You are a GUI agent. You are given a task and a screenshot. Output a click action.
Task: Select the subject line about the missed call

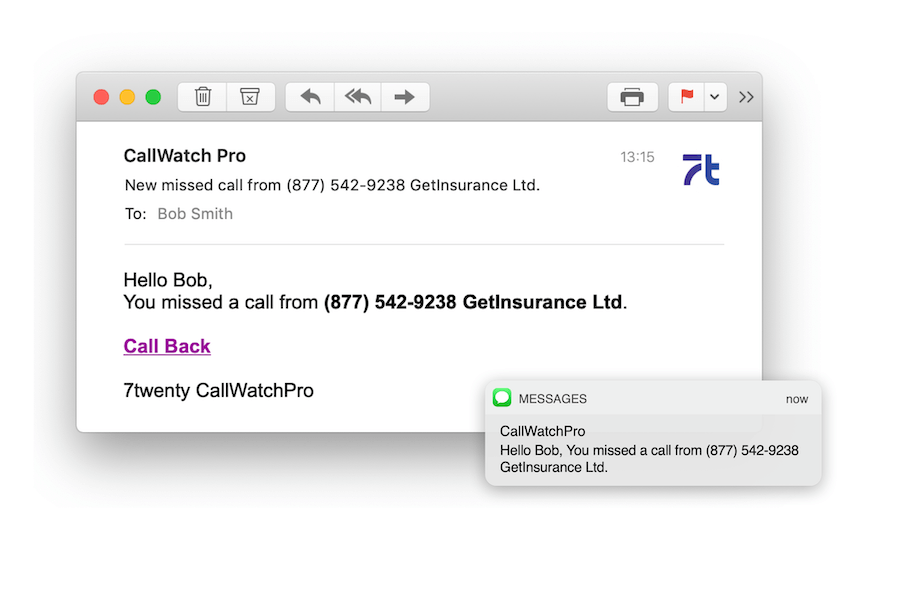coord(331,185)
